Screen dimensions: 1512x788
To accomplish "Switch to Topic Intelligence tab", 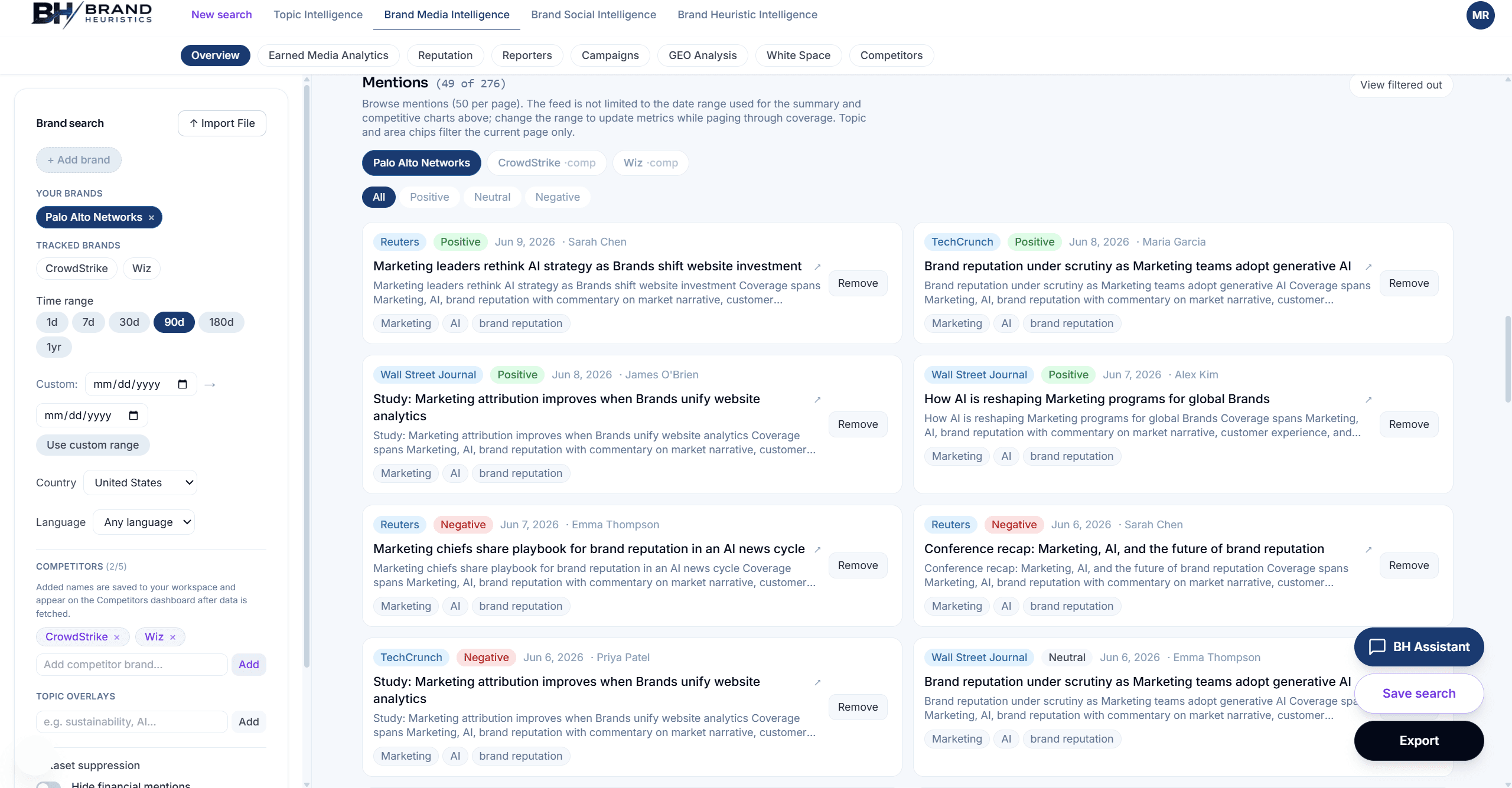I will pos(318,15).
